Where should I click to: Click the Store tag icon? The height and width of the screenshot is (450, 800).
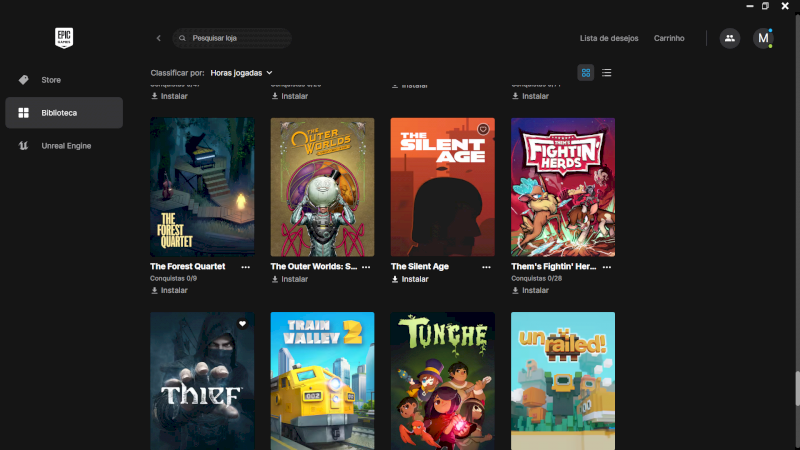(x=23, y=80)
